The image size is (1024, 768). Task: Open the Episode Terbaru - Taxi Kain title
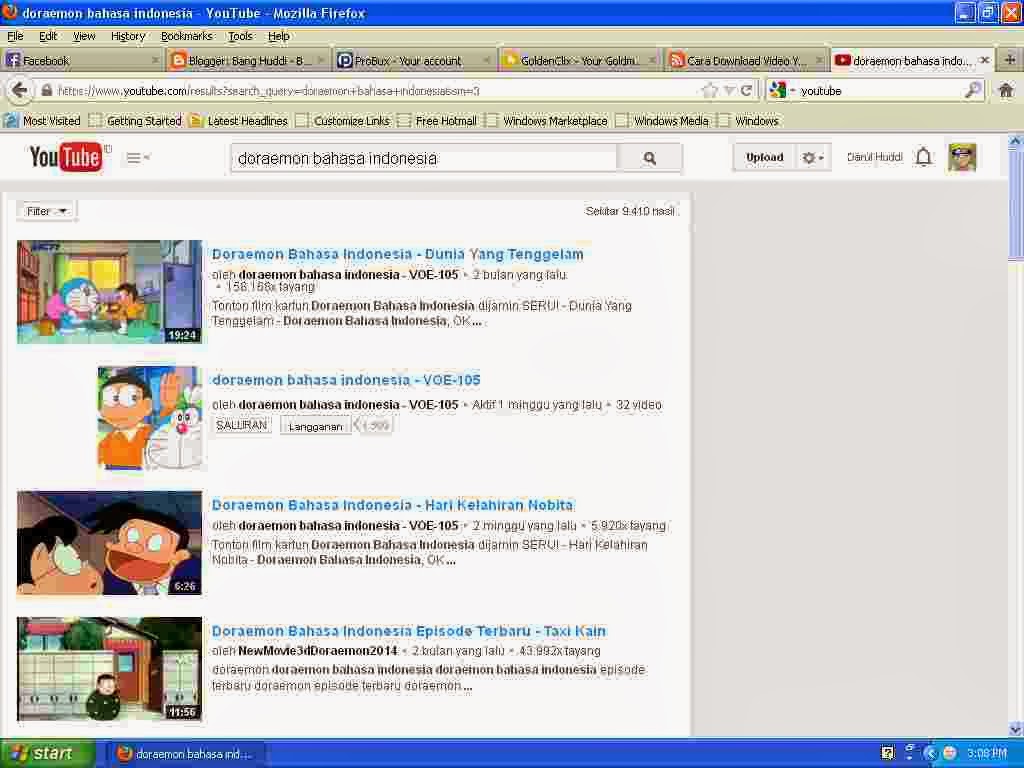pos(409,631)
